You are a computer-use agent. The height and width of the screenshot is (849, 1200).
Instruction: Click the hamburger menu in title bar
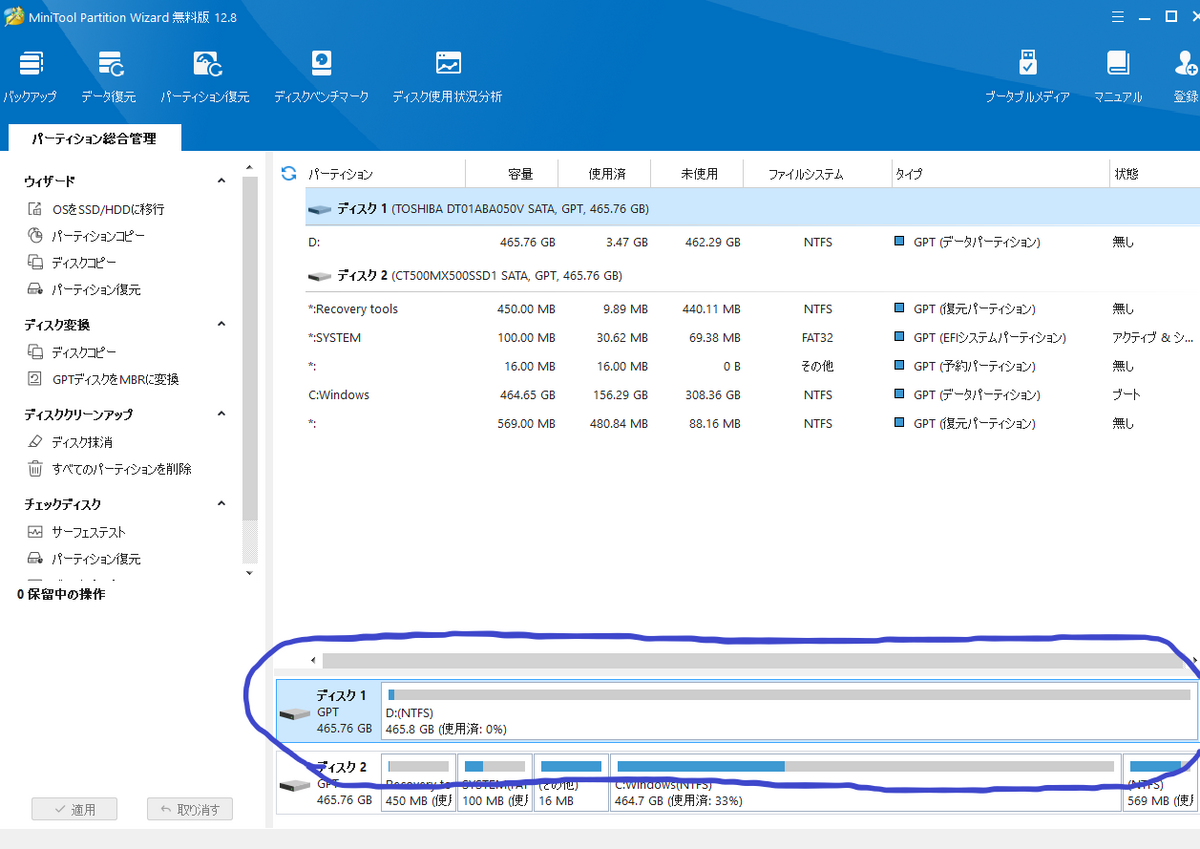[x=1117, y=17]
